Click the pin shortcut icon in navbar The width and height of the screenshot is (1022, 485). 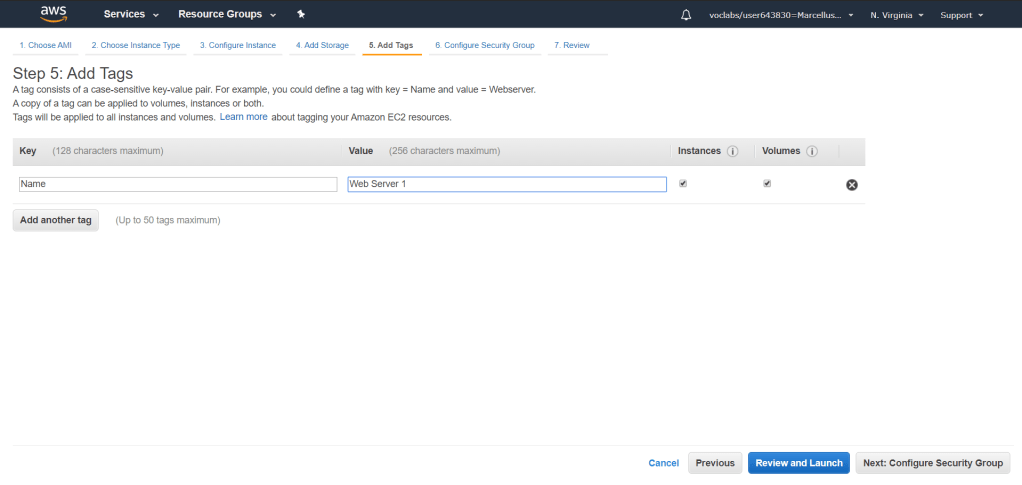(x=301, y=15)
